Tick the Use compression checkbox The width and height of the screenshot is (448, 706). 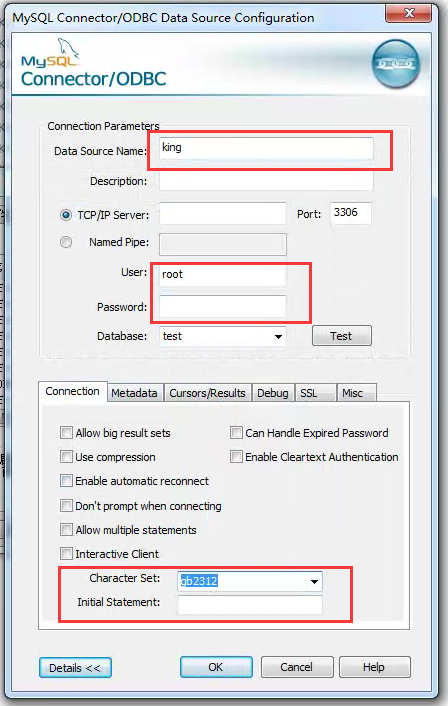(x=66, y=457)
